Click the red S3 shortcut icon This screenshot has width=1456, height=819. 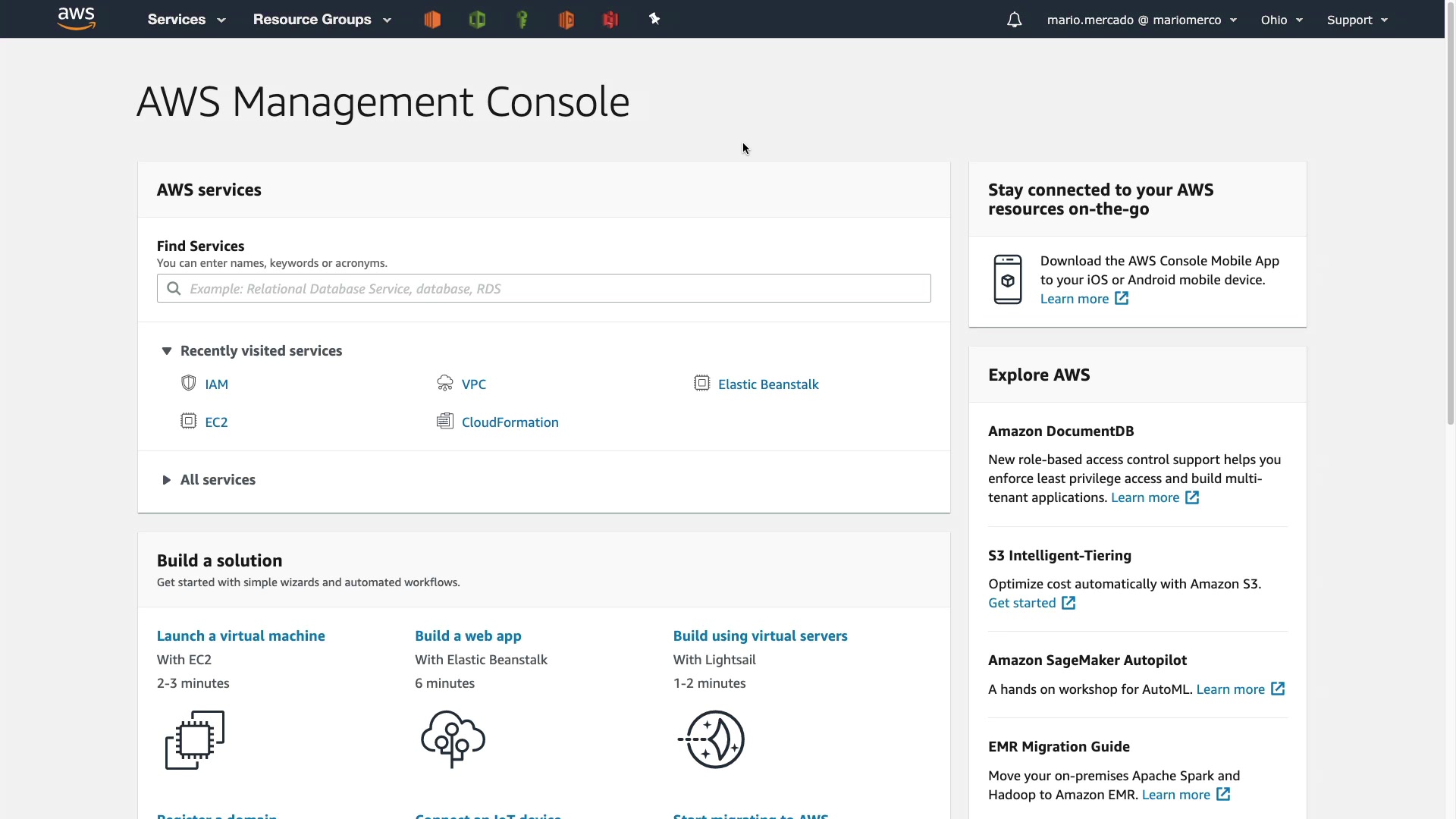point(610,20)
